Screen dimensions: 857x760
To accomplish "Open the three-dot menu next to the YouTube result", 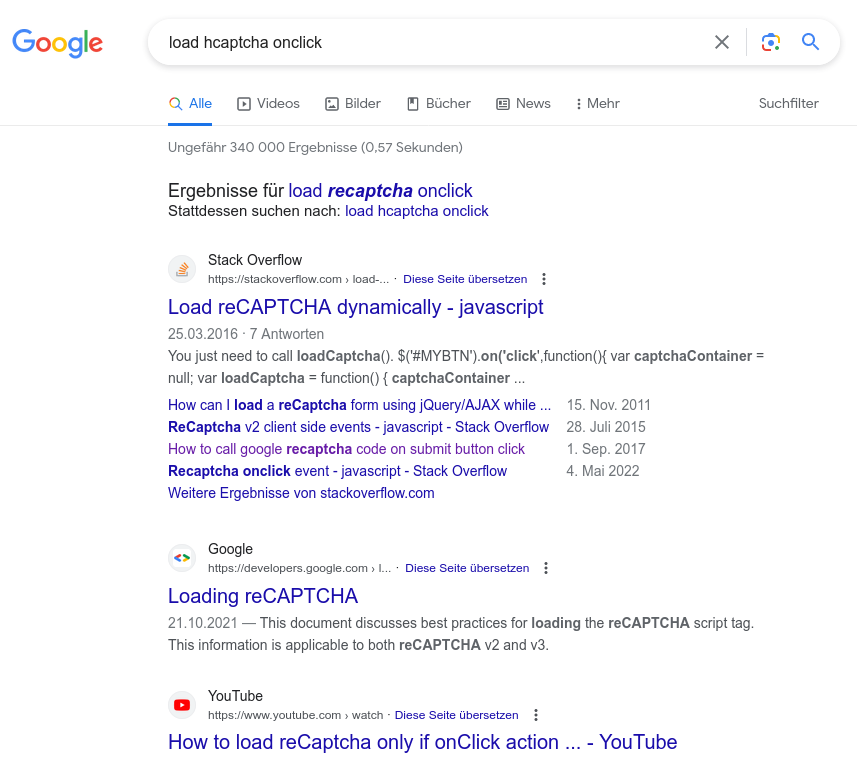I will tap(536, 715).
